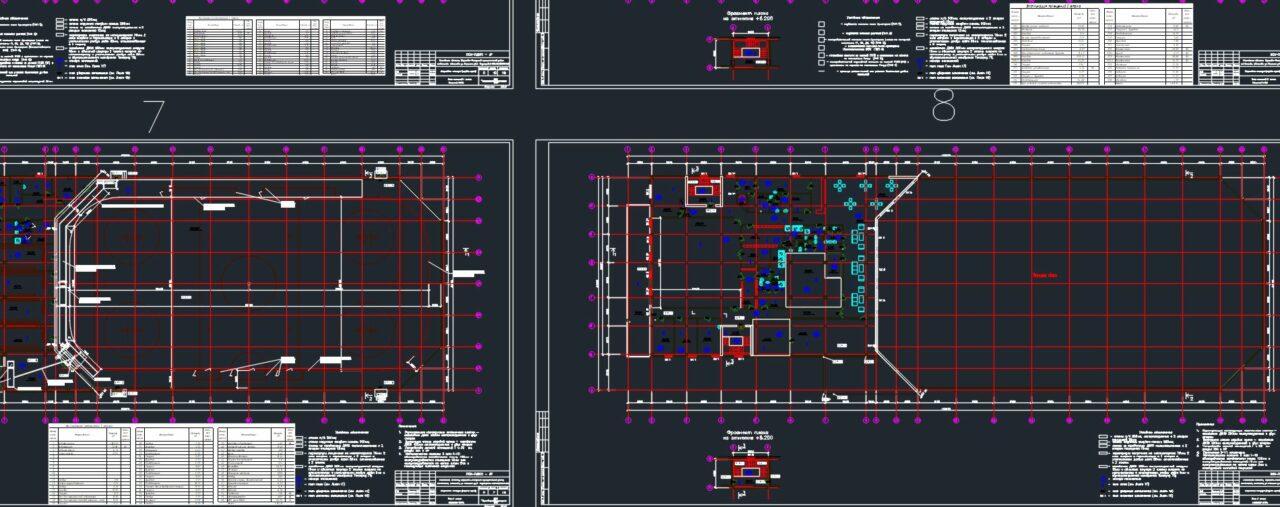Pick the upper red fragment plan drawing
The width and height of the screenshot is (1280, 507).
[751, 51]
